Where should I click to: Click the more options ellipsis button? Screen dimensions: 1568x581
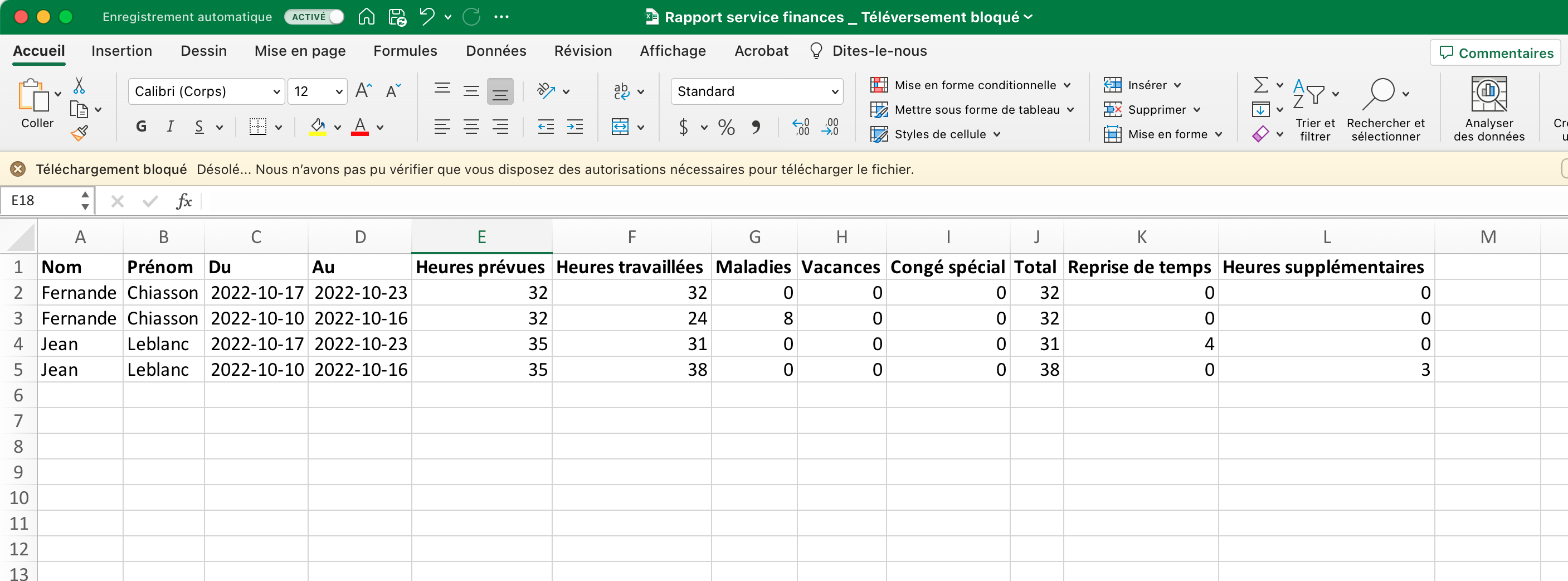coord(501,16)
